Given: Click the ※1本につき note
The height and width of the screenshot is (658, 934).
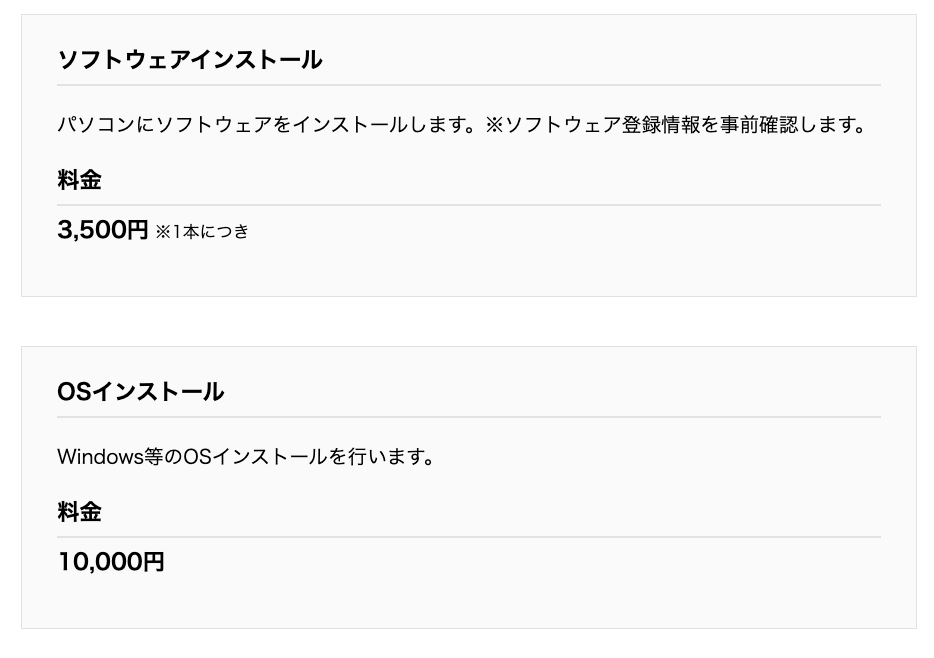Looking at the screenshot, I should point(202,232).
